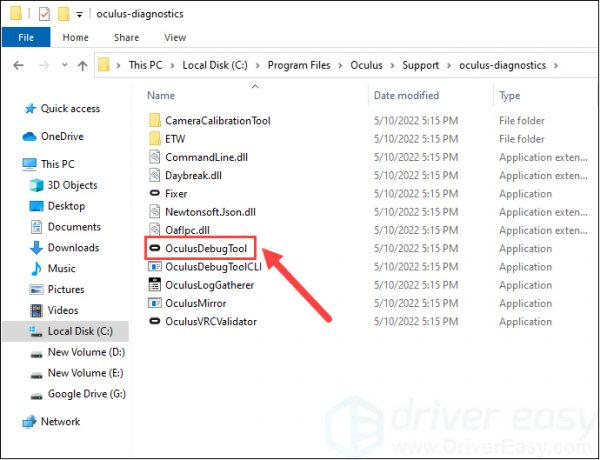The height and width of the screenshot is (460, 600).
Task: Switch to the View ribbon tab
Action: [x=175, y=38]
